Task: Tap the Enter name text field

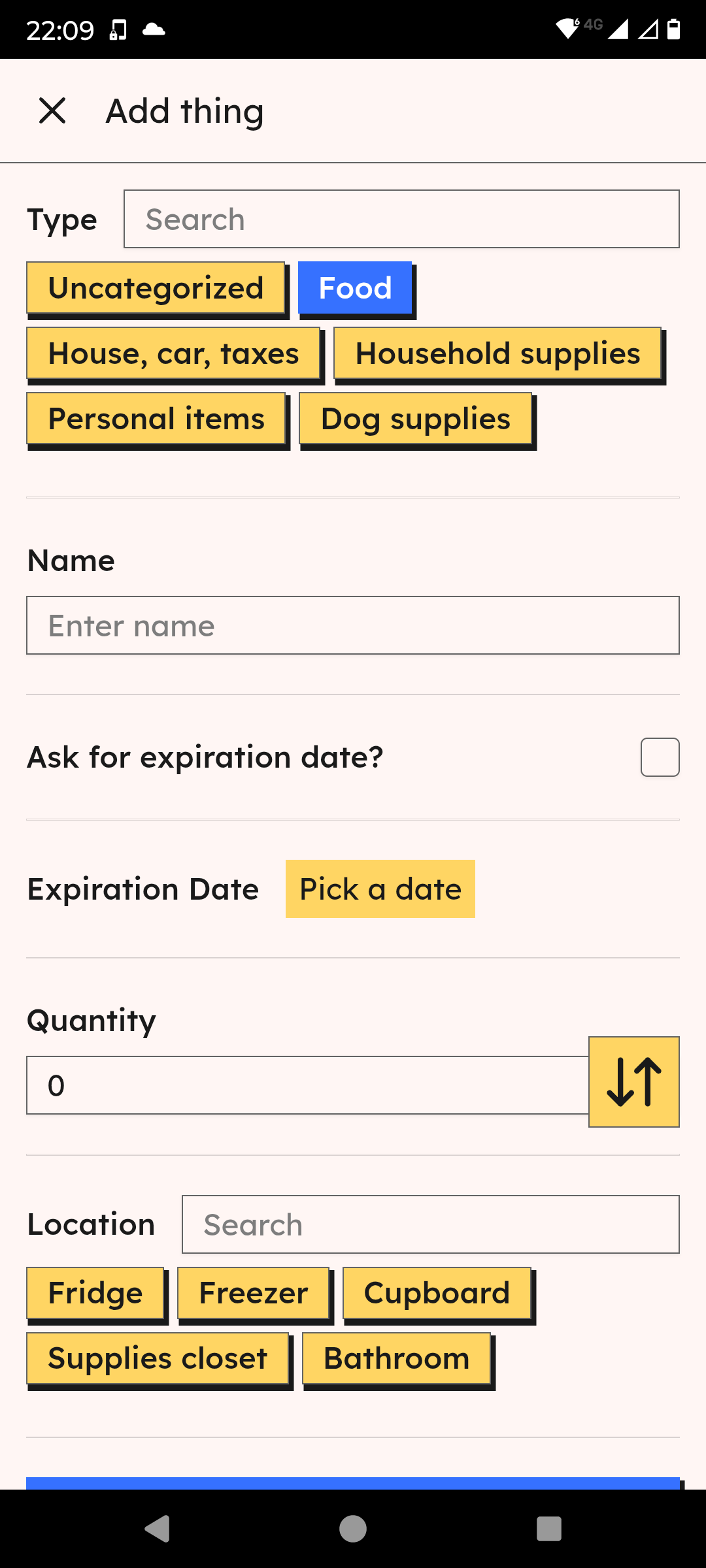Action: click(353, 625)
